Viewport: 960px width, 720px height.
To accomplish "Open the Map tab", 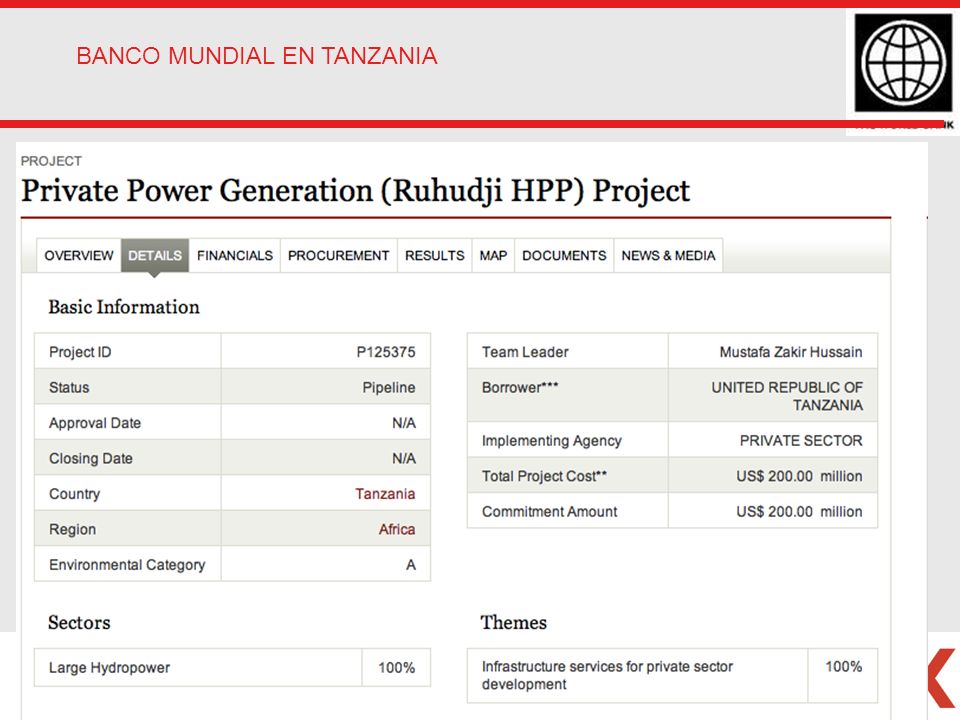I will [x=493, y=255].
